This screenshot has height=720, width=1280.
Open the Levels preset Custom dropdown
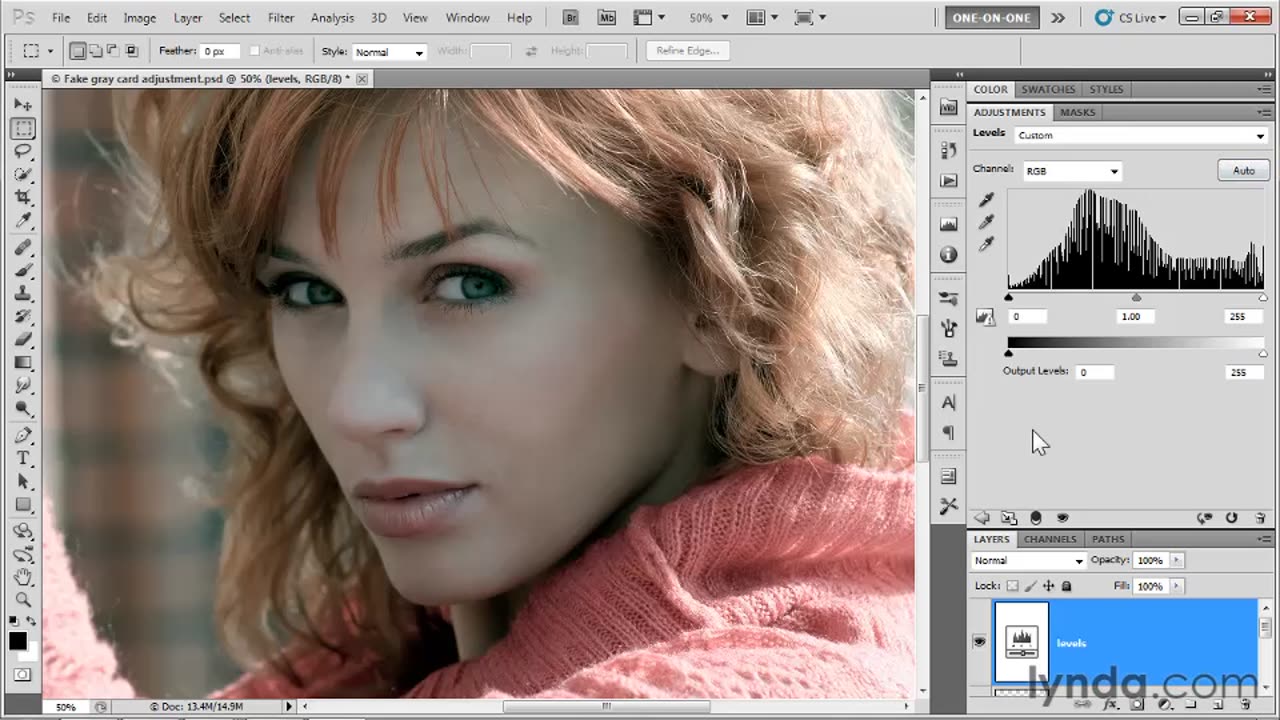coord(1140,135)
